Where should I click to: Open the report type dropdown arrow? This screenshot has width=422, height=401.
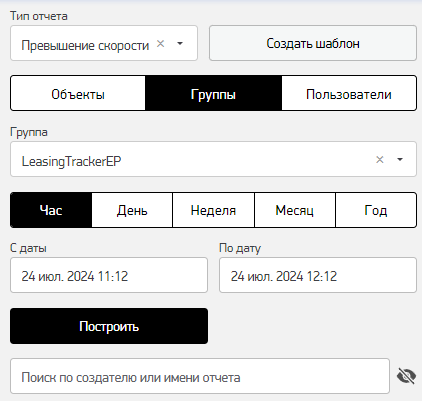[180, 44]
